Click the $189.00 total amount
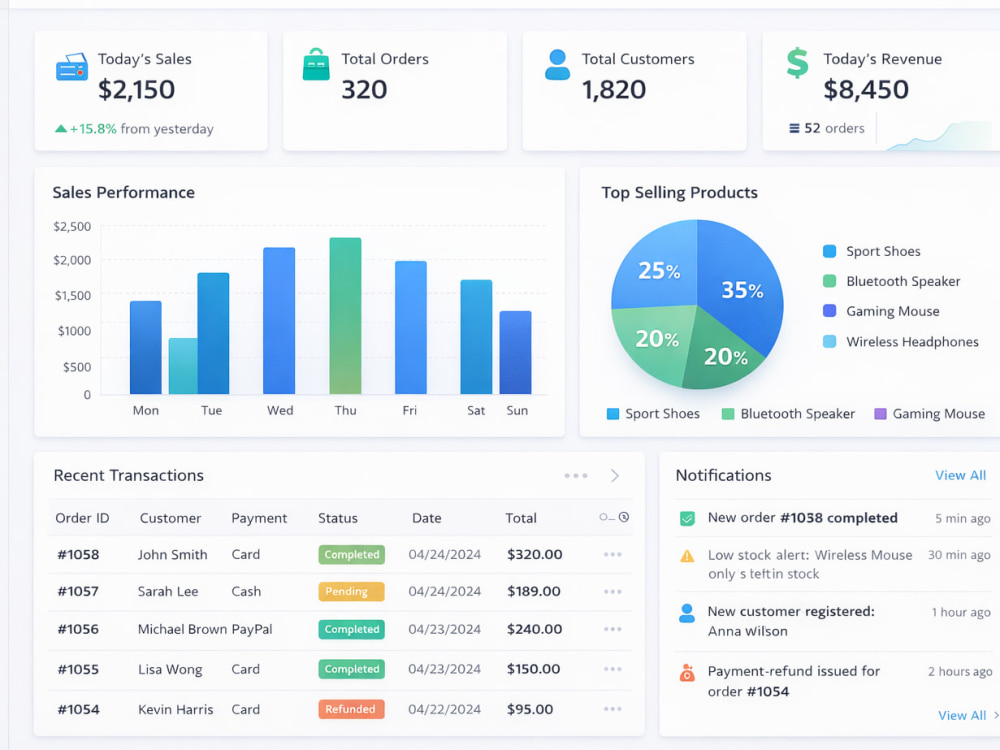The image size is (1000, 750). 534,592
